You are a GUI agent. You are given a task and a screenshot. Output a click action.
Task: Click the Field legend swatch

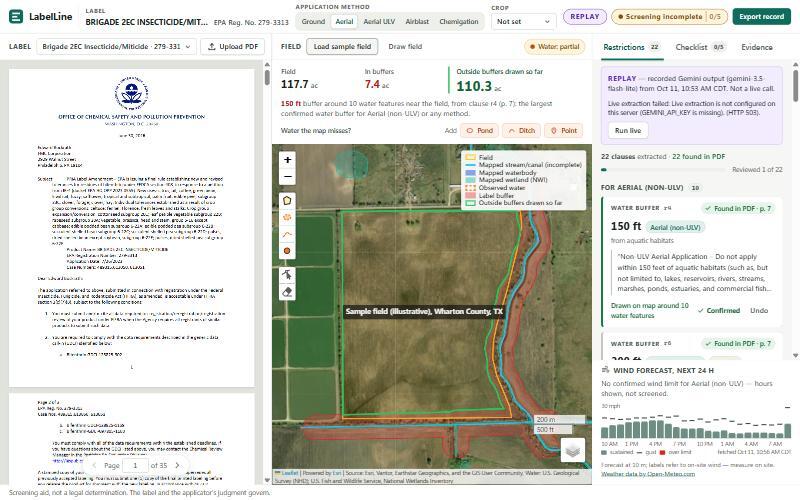[x=470, y=157]
